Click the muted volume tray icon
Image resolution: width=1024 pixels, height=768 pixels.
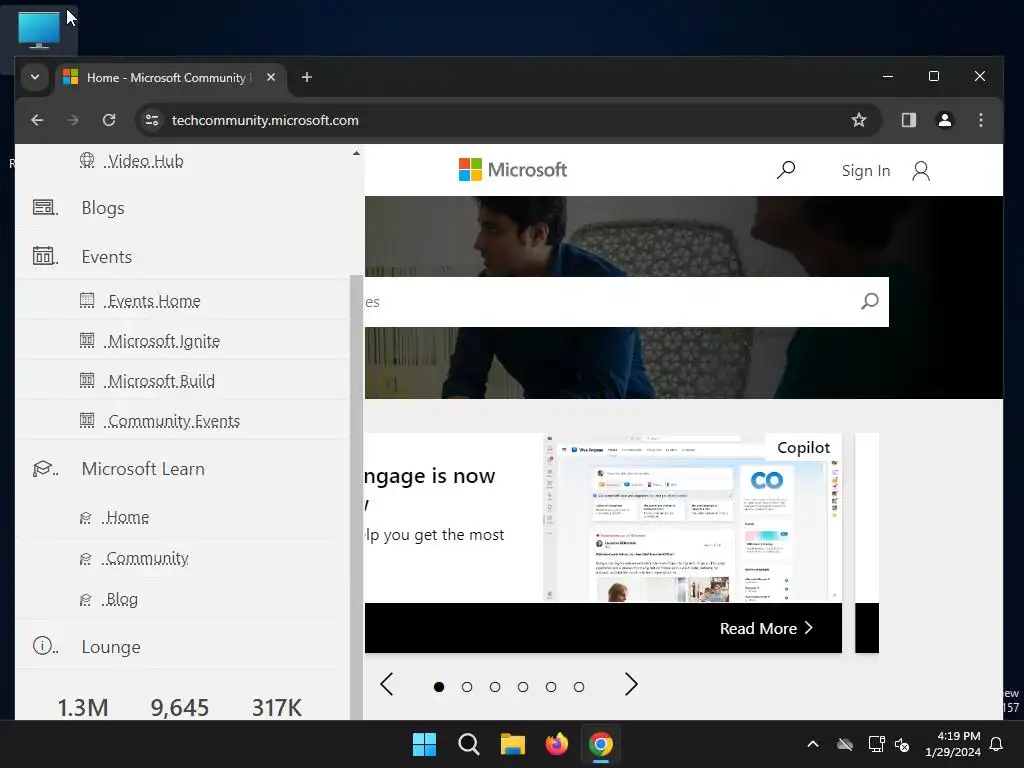902,744
